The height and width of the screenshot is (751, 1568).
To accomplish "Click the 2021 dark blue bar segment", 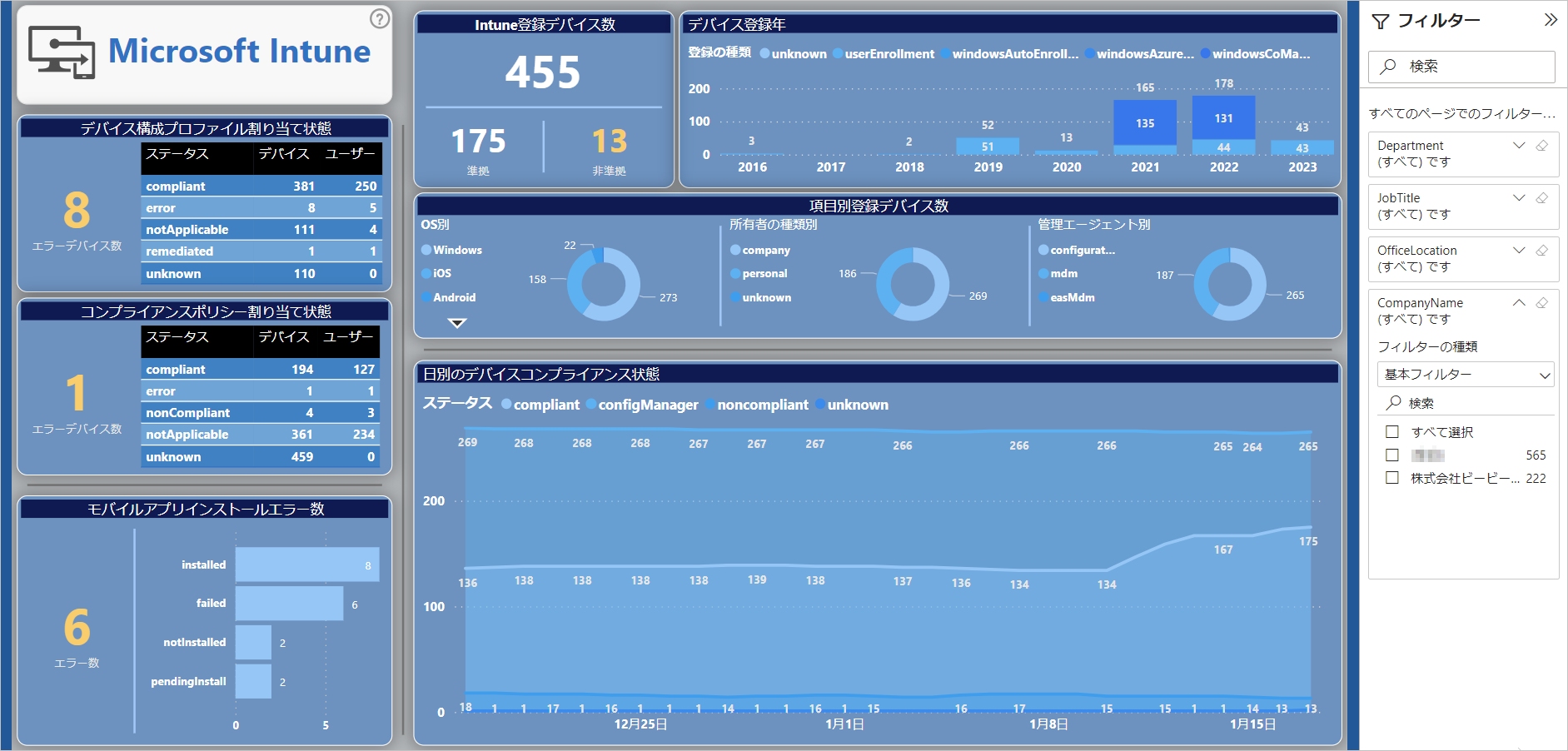I will pos(1145,122).
